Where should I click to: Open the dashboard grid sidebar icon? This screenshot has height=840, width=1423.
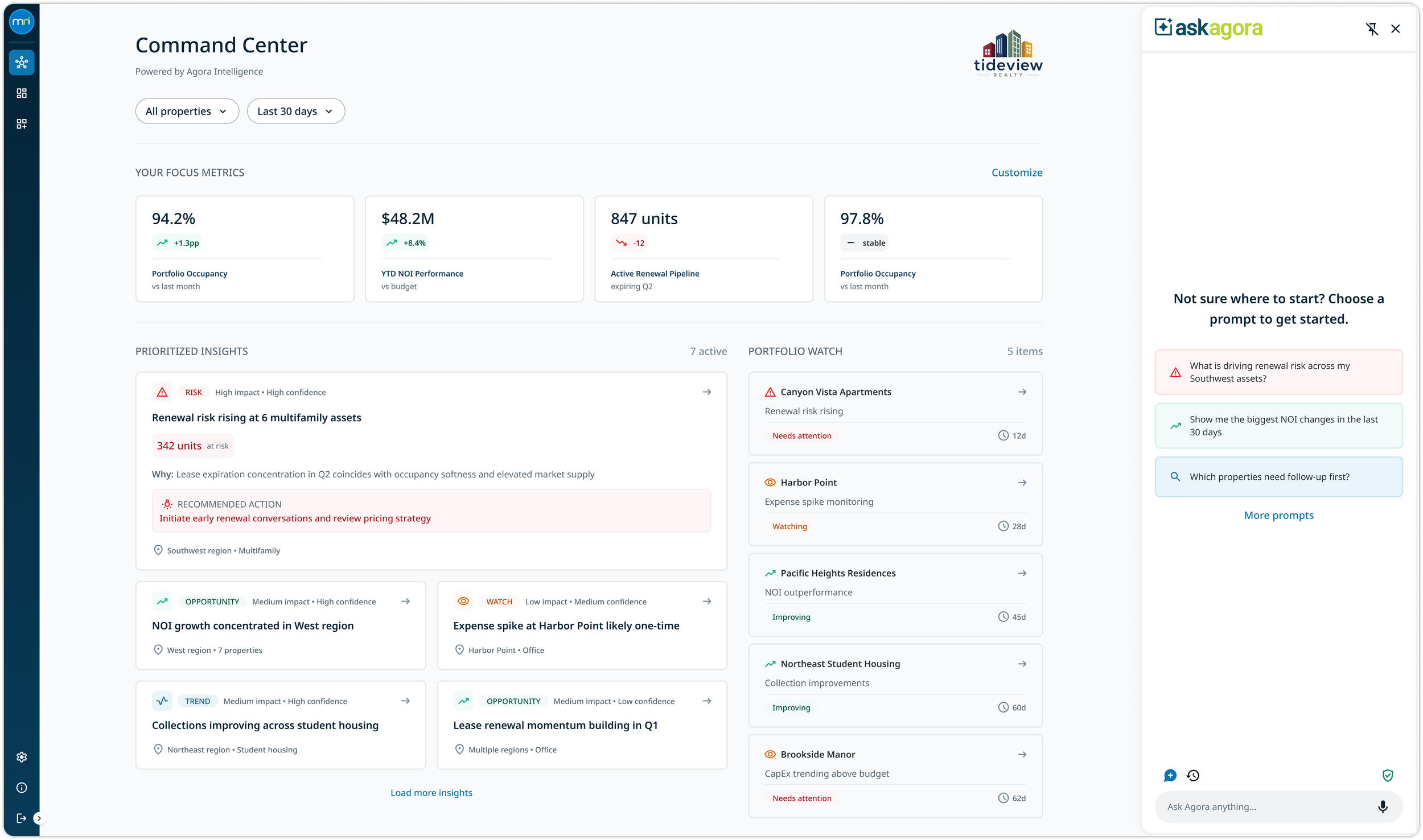pyautogui.click(x=22, y=93)
